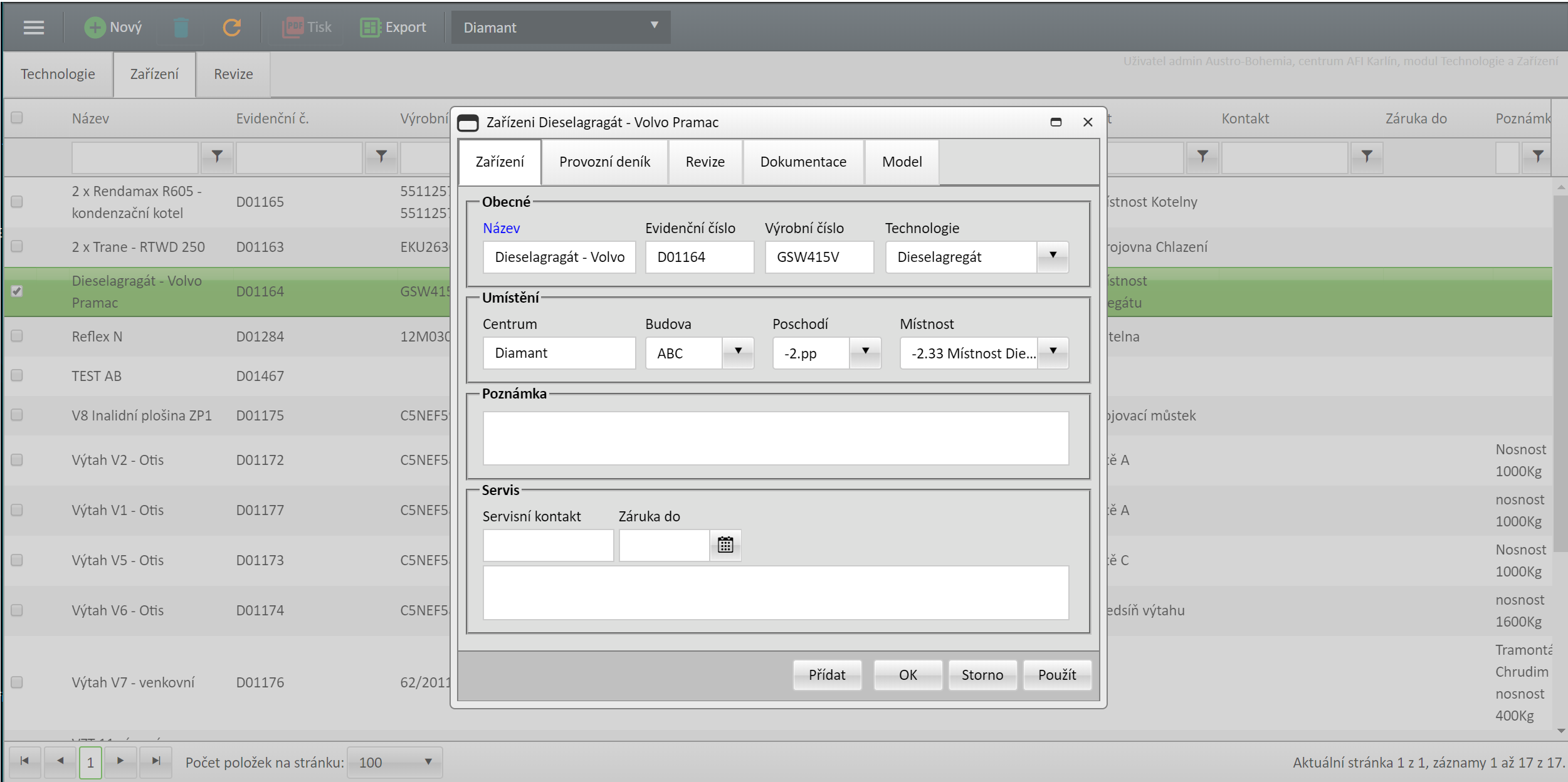The height and width of the screenshot is (782, 1568).
Task: Open the Revize tab inside the dialog
Action: click(x=705, y=162)
